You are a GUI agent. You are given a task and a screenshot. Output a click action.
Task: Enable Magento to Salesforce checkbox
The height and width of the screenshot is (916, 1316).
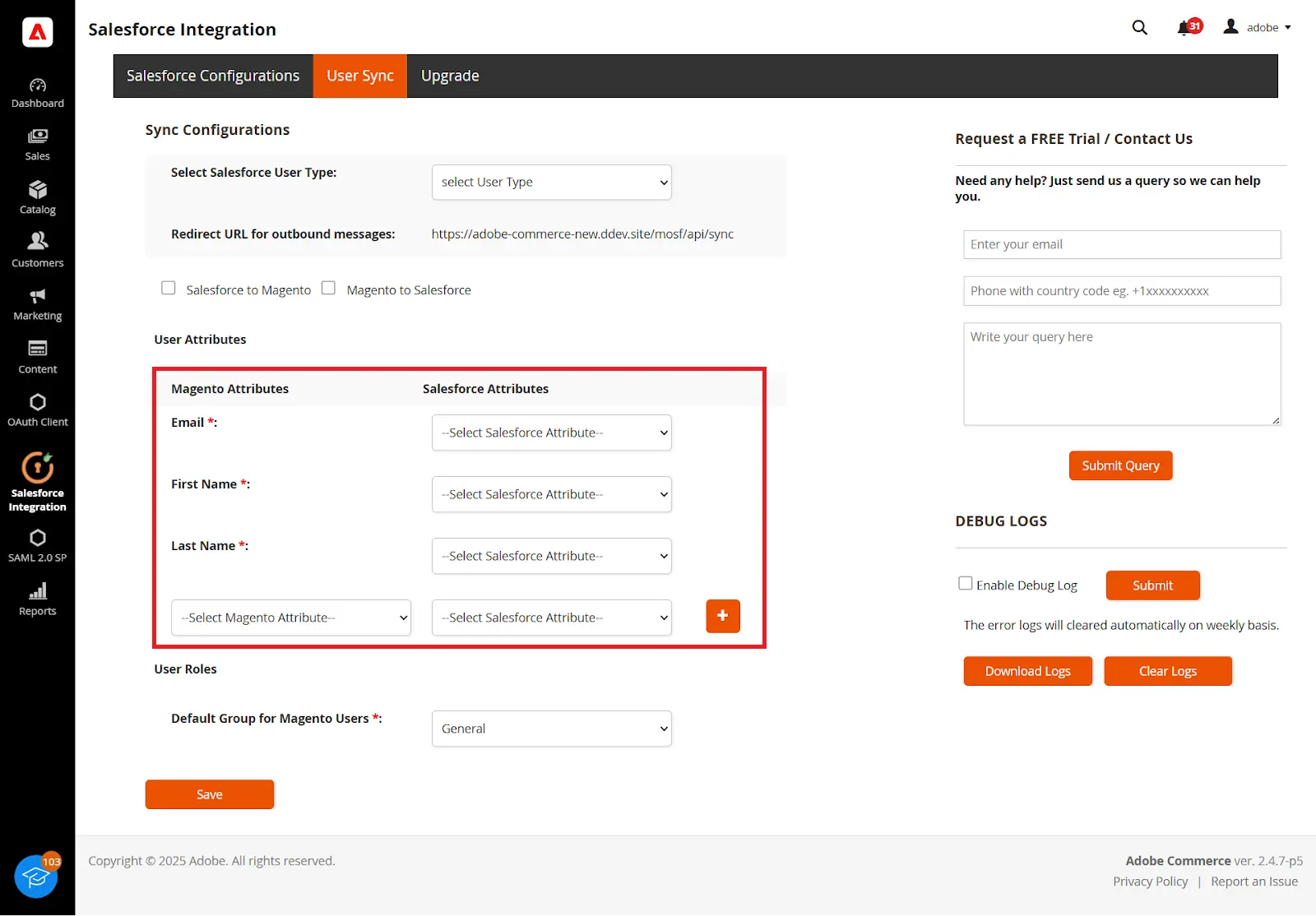coord(328,288)
